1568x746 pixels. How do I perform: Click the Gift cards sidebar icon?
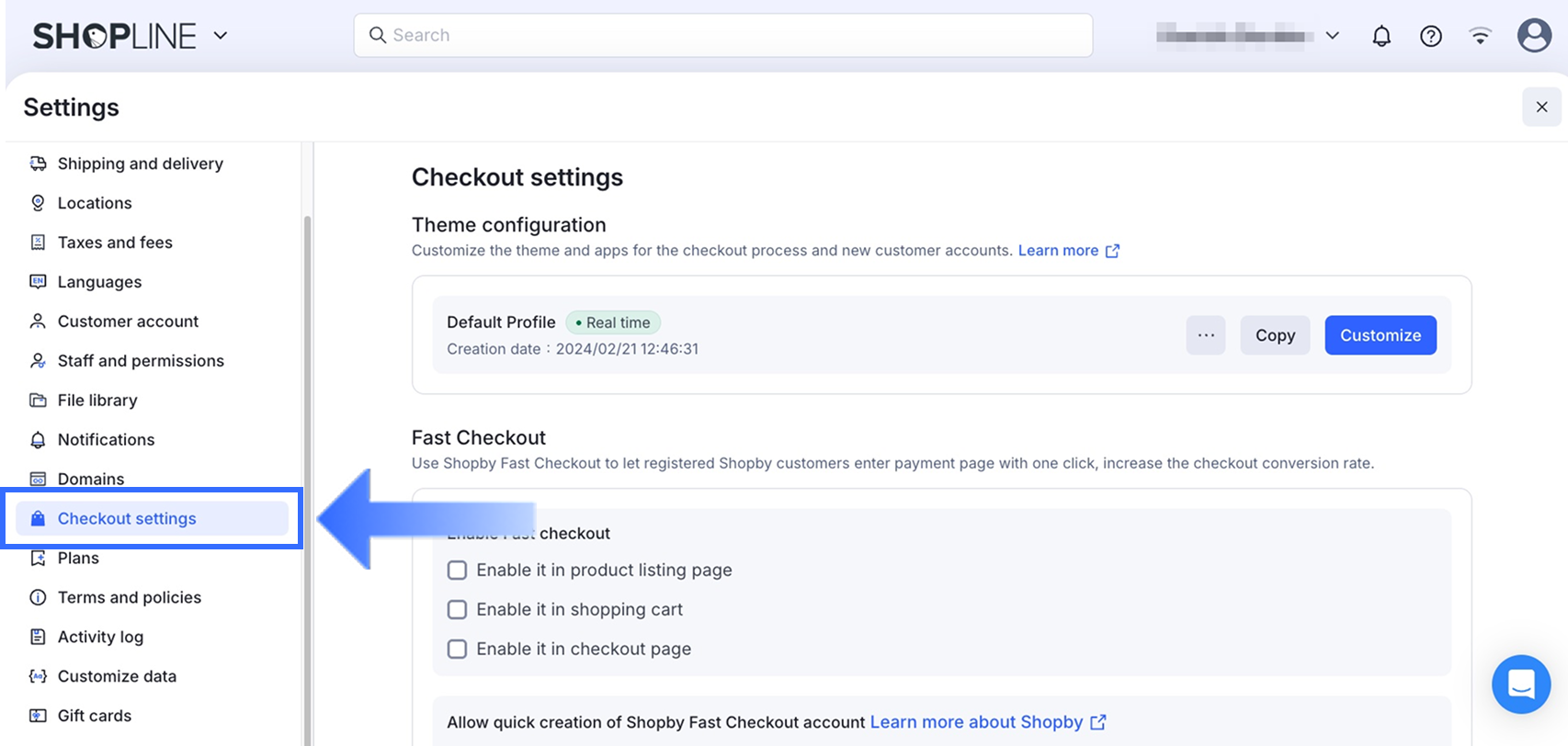click(38, 716)
